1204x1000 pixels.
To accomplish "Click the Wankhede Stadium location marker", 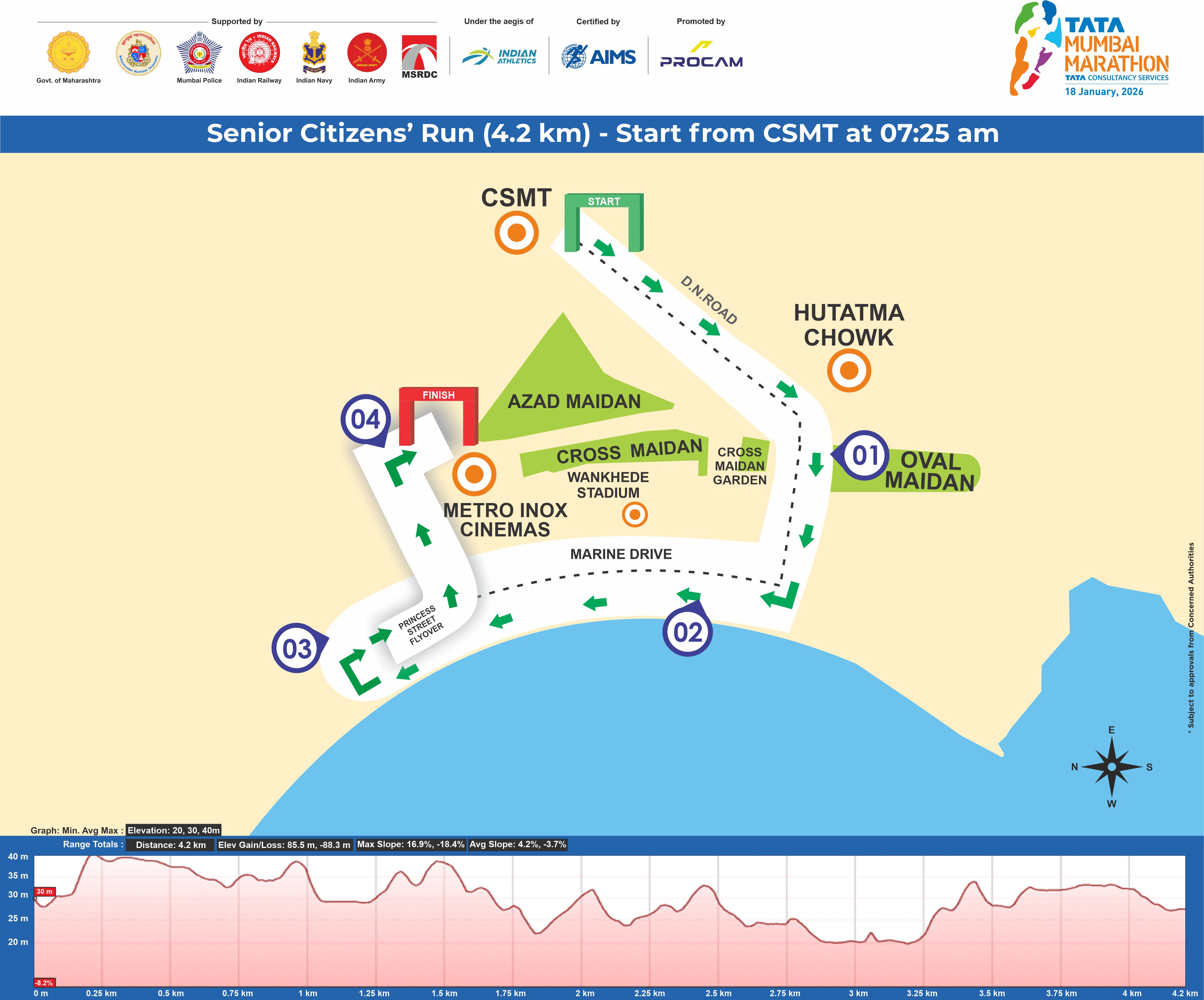I will click(635, 515).
